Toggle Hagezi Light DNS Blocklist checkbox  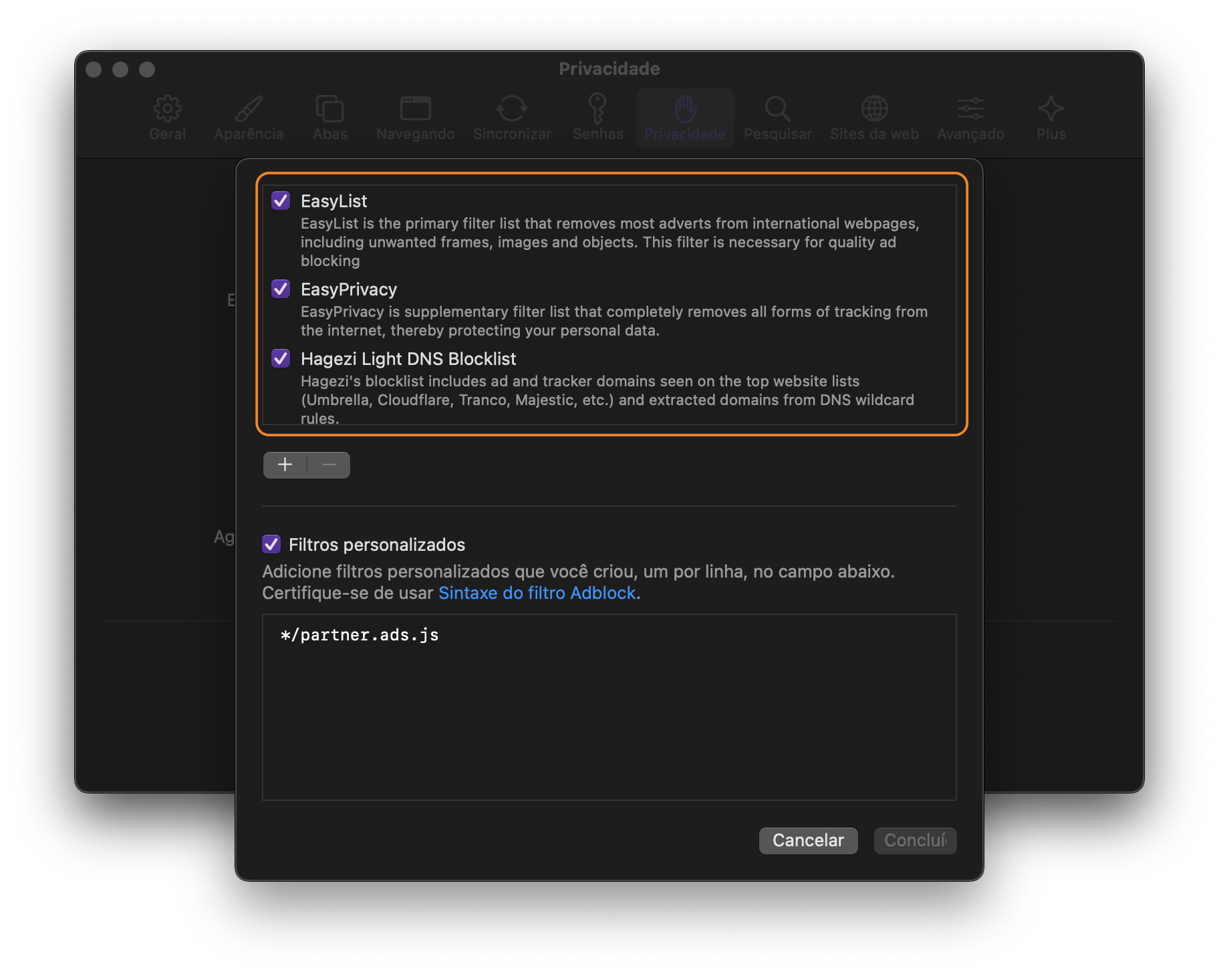(x=281, y=358)
